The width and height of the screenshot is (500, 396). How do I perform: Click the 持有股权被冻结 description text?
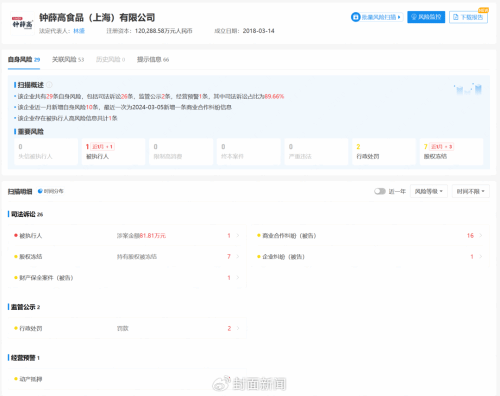pos(137,257)
